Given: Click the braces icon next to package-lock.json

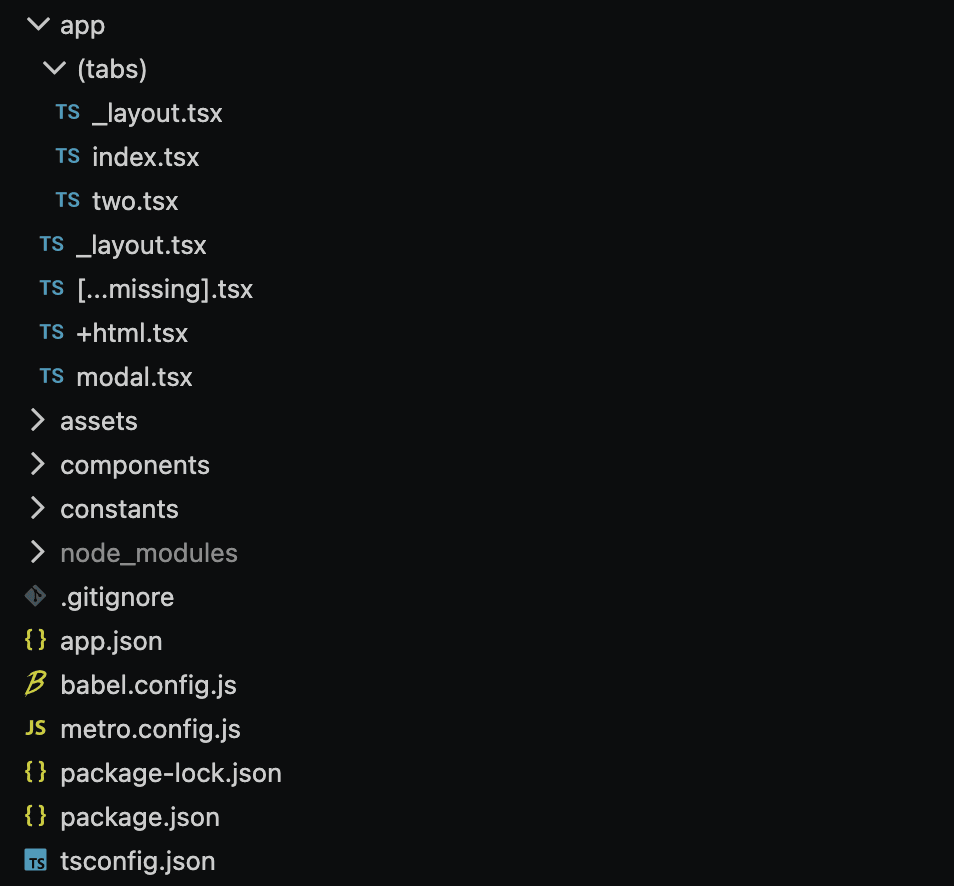Looking at the screenshot, I should 35,772.
